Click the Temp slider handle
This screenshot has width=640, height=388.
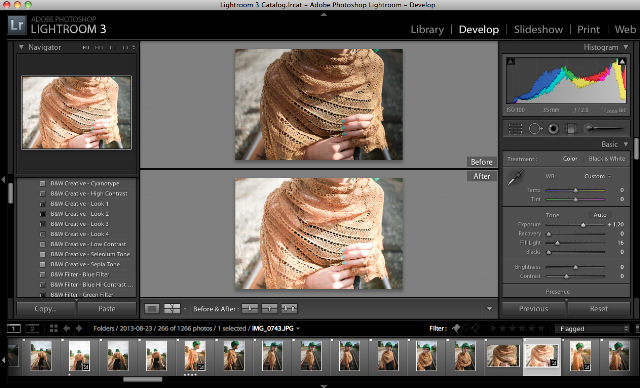point(576,191)
